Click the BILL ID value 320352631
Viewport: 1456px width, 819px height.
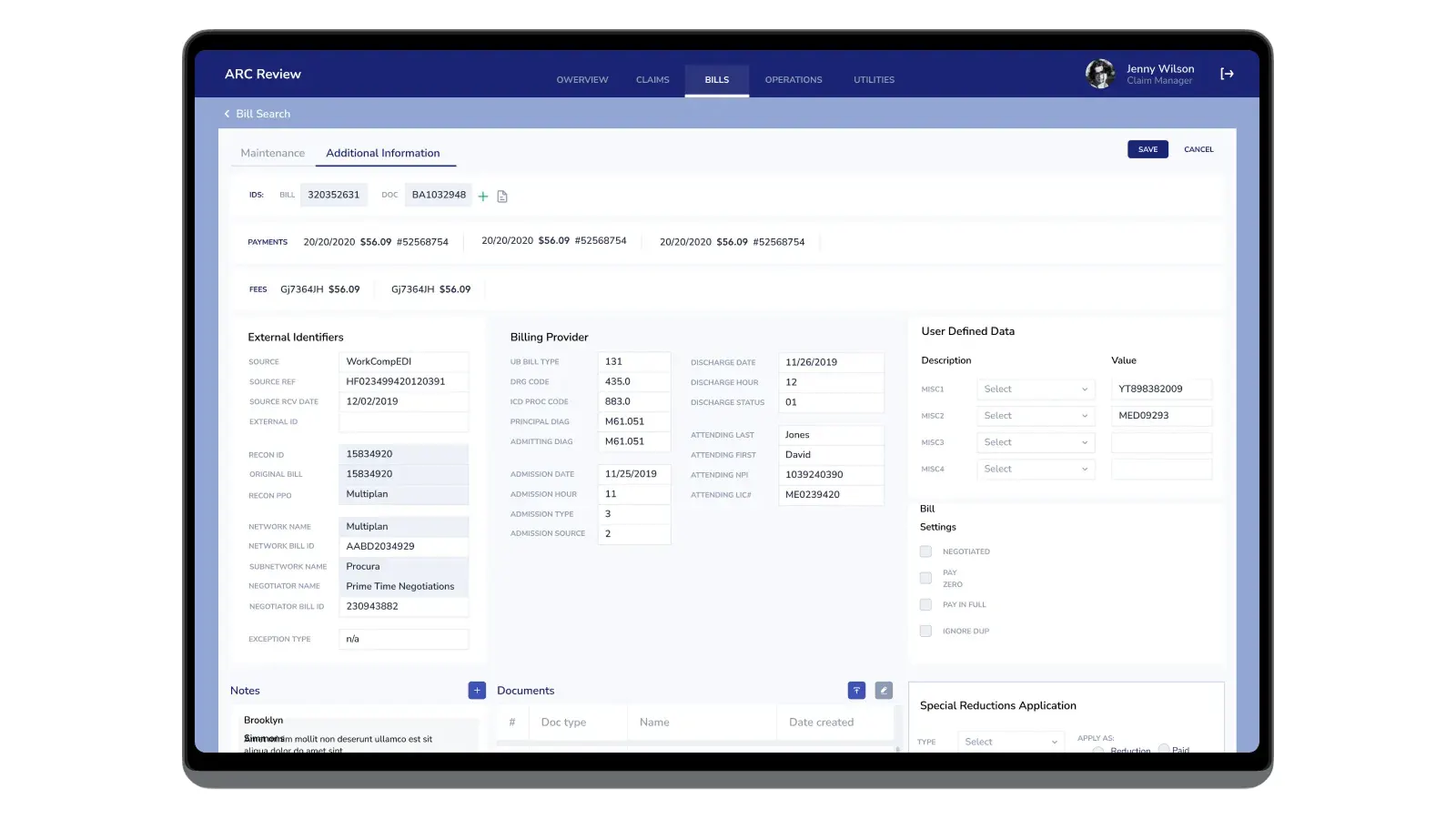point(333,195)
